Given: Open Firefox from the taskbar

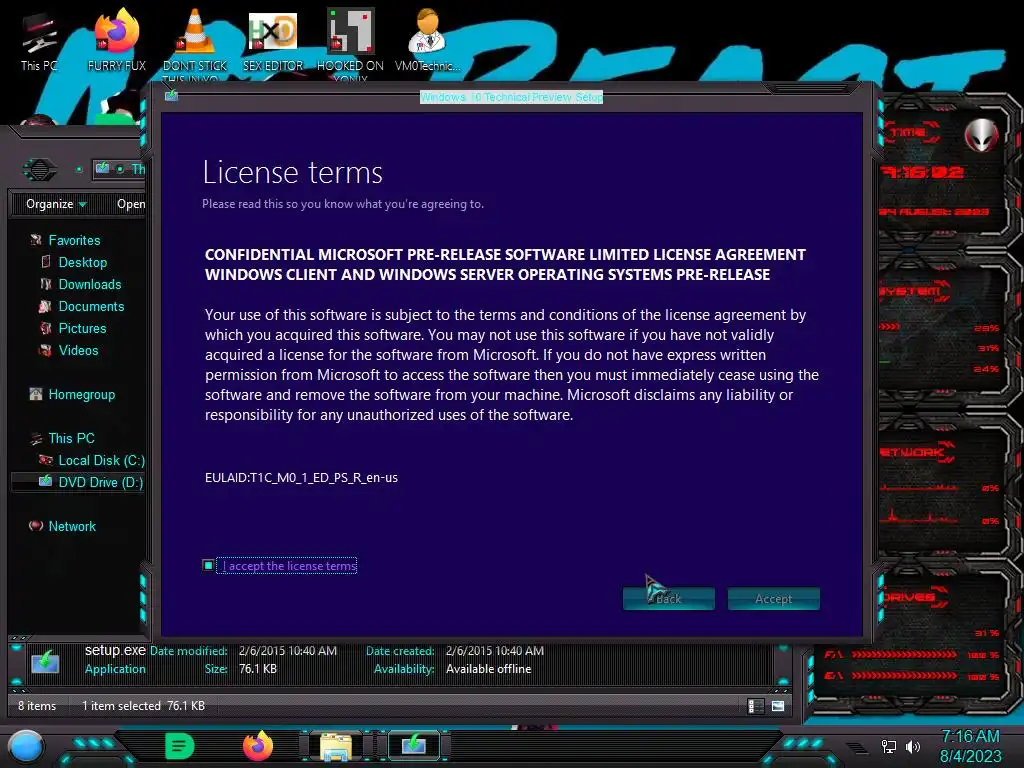Looking at the screenshot, I should (258, 746).
